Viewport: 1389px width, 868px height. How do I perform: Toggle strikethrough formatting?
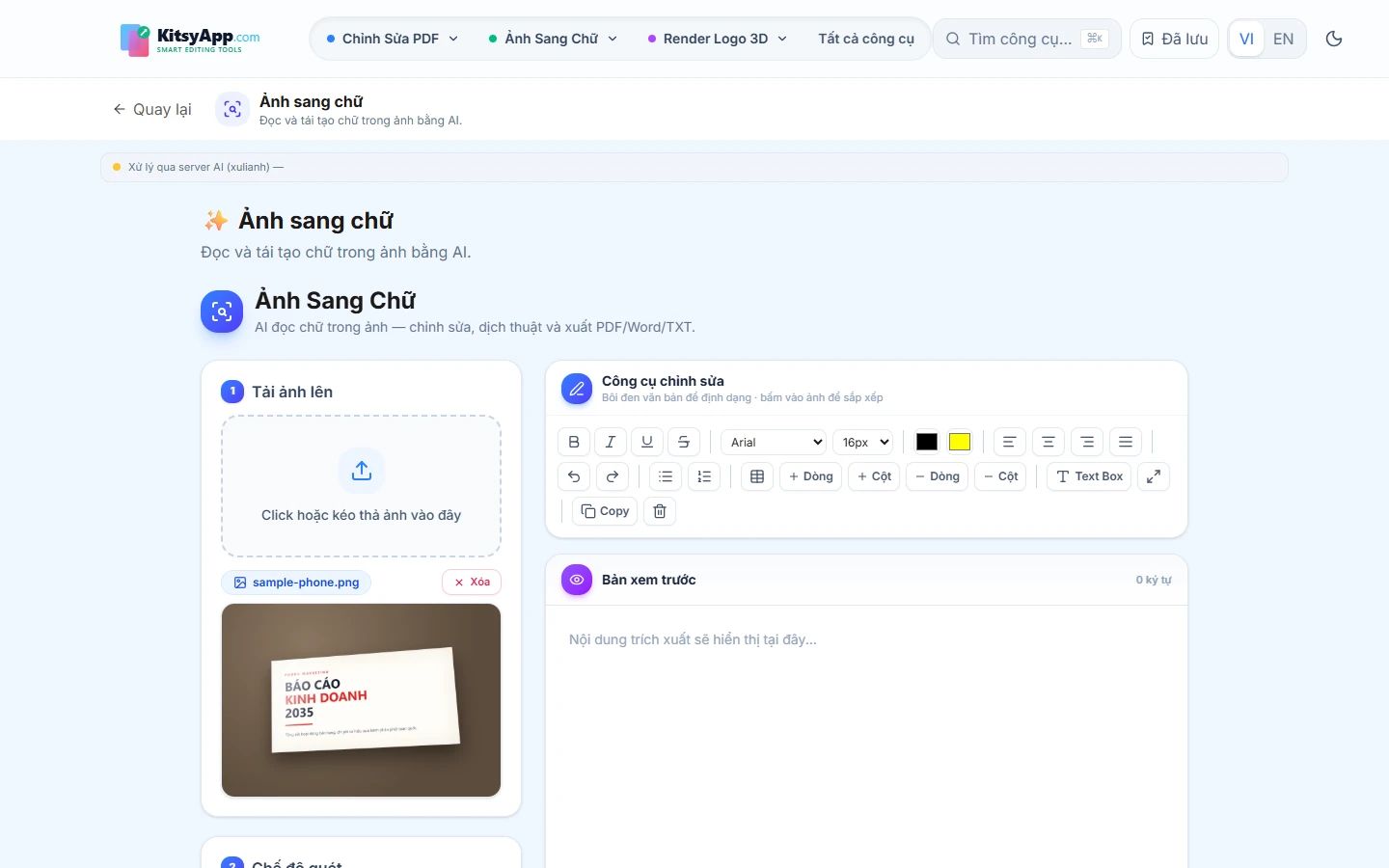[x=684, y=442]
